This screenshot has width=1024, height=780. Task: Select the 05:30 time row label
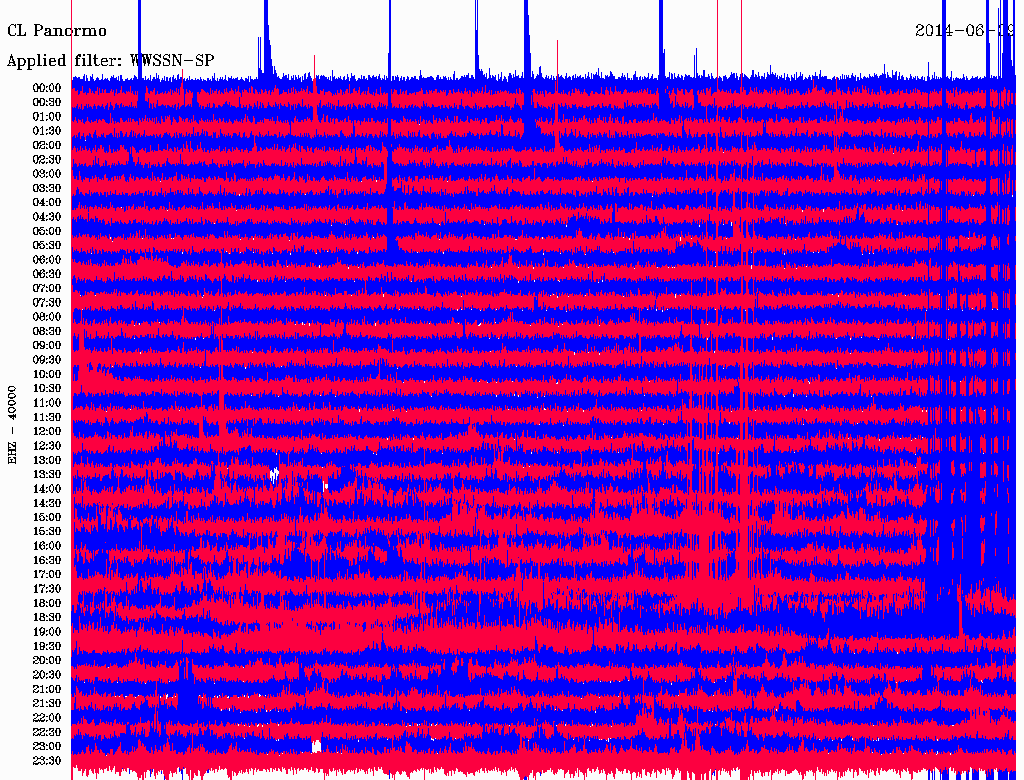47,245
